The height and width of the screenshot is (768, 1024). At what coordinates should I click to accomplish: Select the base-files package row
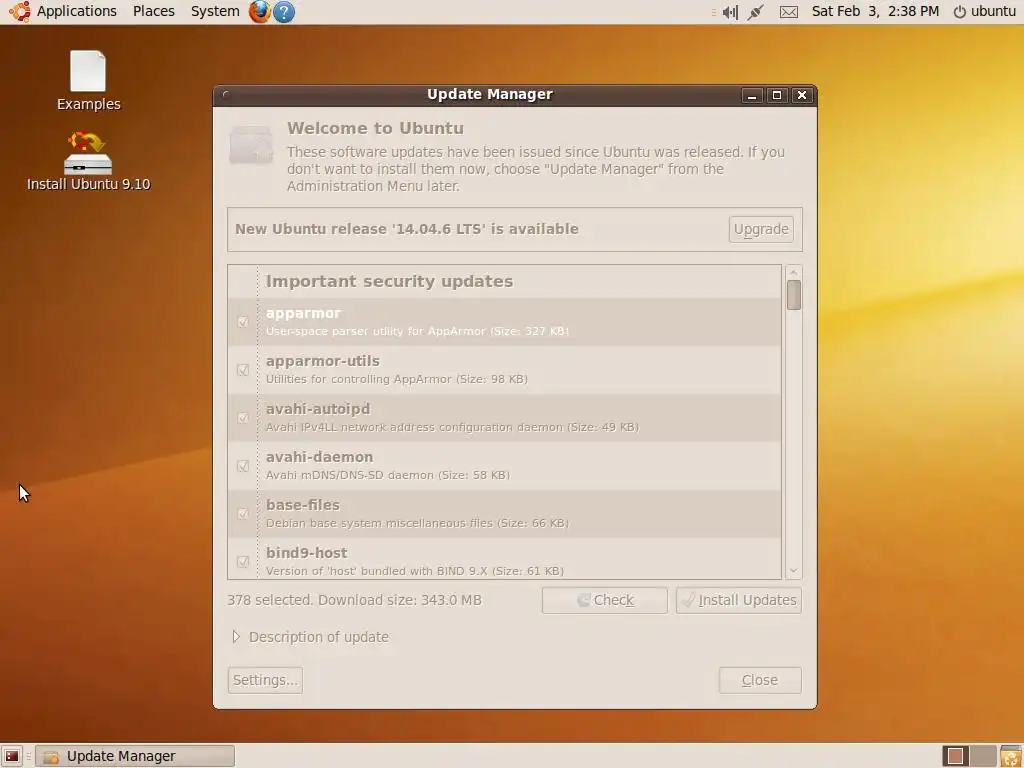click(x=504, y=514)
